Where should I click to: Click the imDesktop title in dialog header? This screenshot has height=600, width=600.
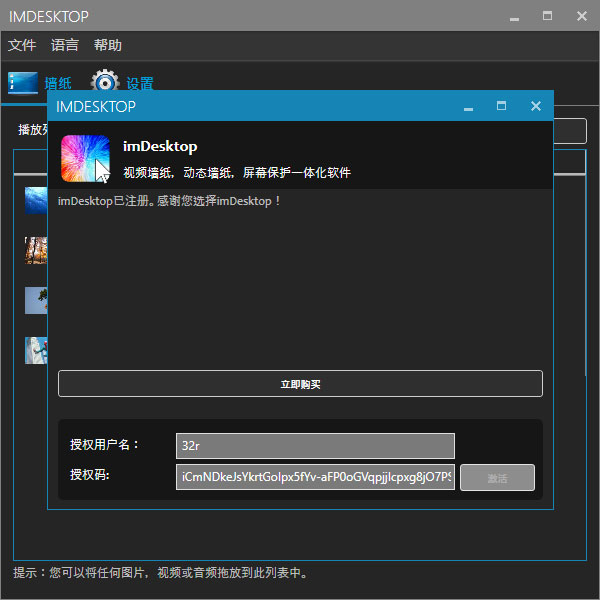click(x=160, y=147)
